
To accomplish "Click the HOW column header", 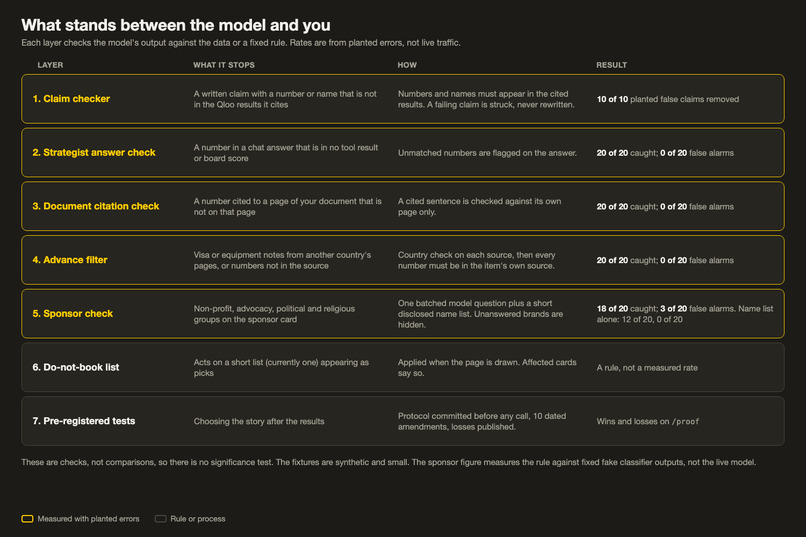I will [x=407, y=65].
